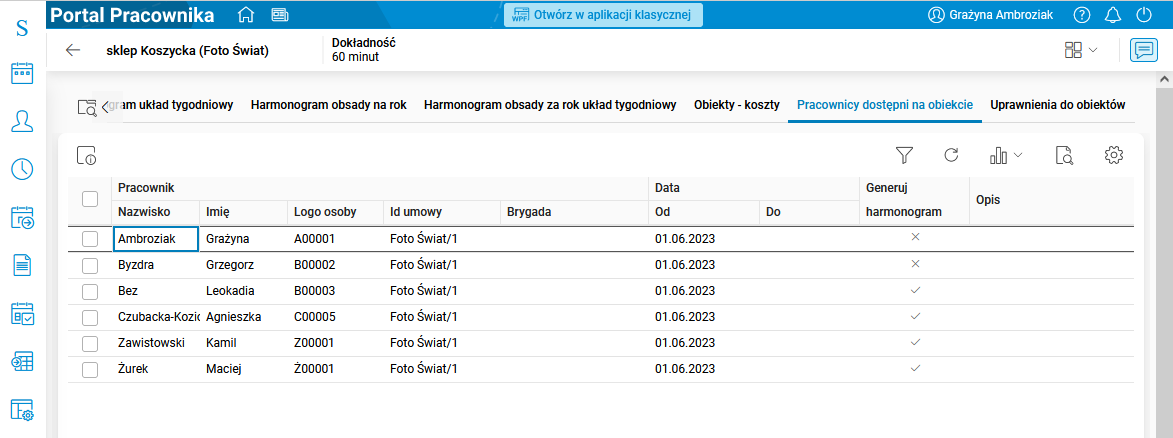Switch to Harmonogram obsady na rok tab
The width and height of the screenshot is (1173, 438).
pyautogui.click(x=328, y=105)
